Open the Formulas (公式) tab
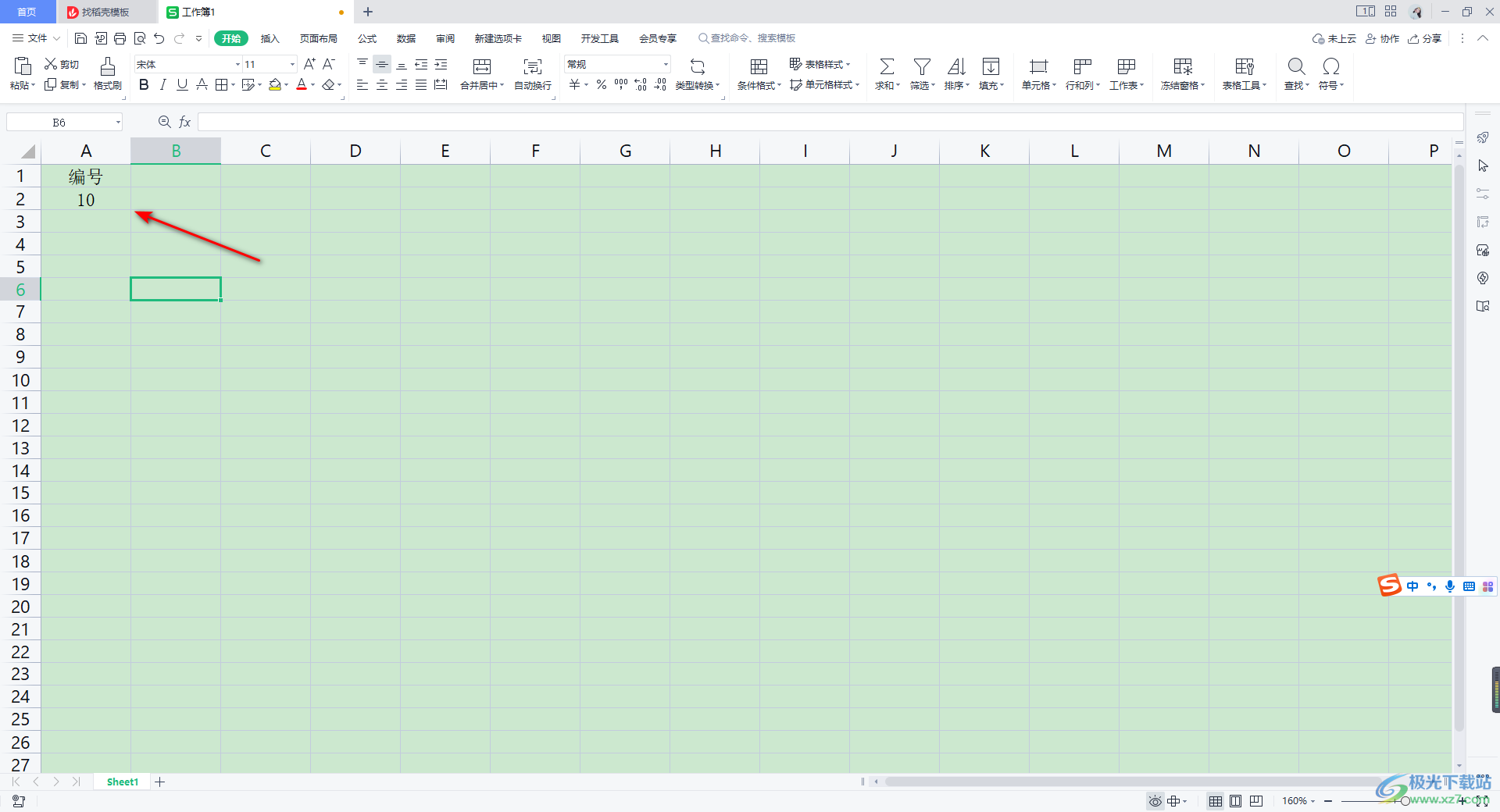Image resolution: width=1500 pixels, height=812 pixels. point(367,38)
